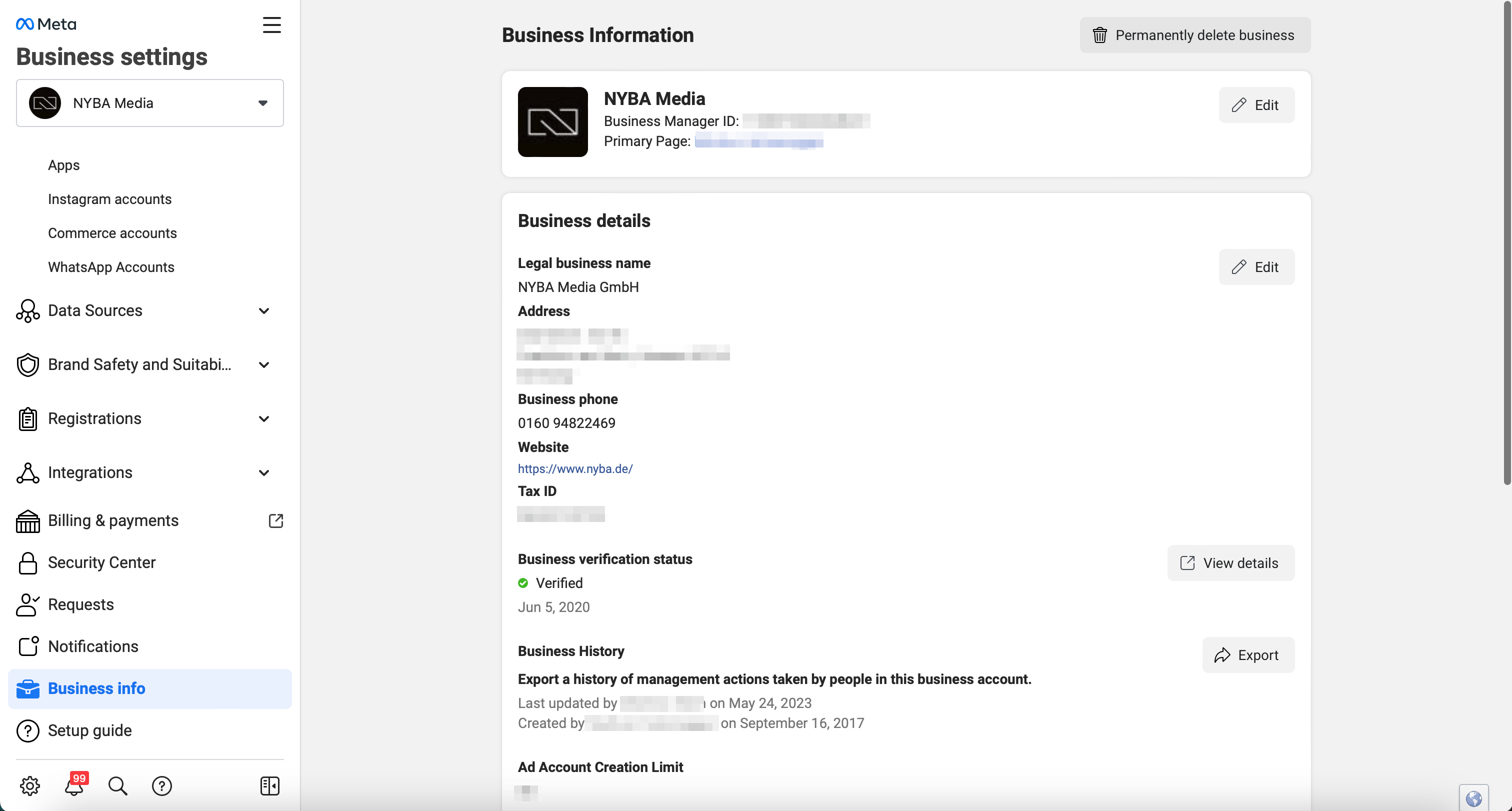Click View details for verification status
1512x811 pixels.
point(1230,563)
